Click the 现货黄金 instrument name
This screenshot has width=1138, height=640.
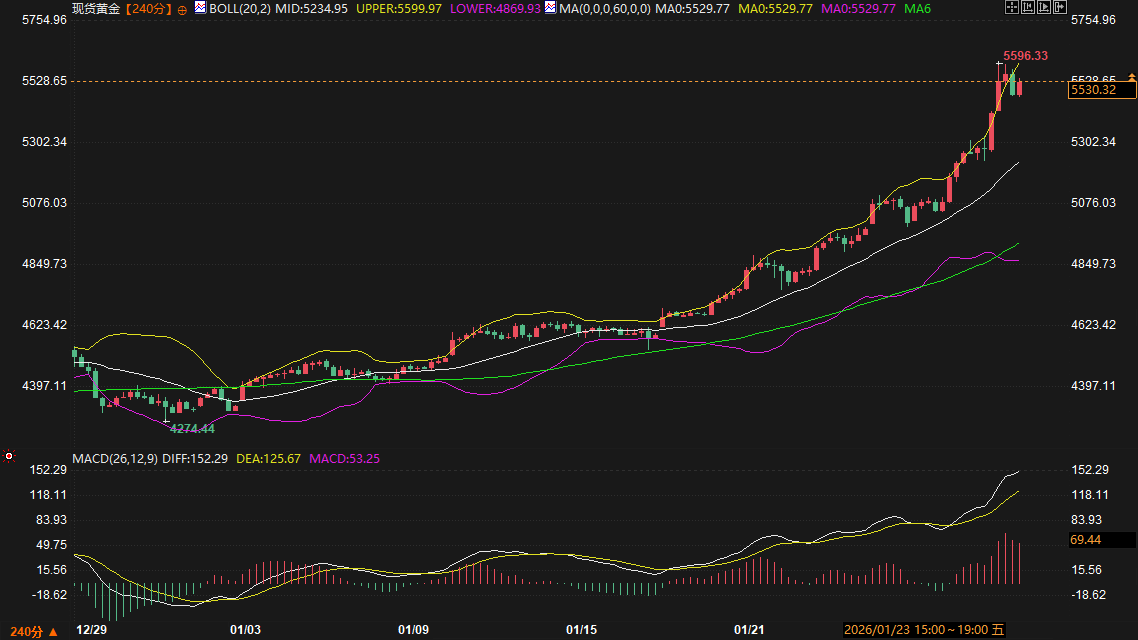click(96, 9)
